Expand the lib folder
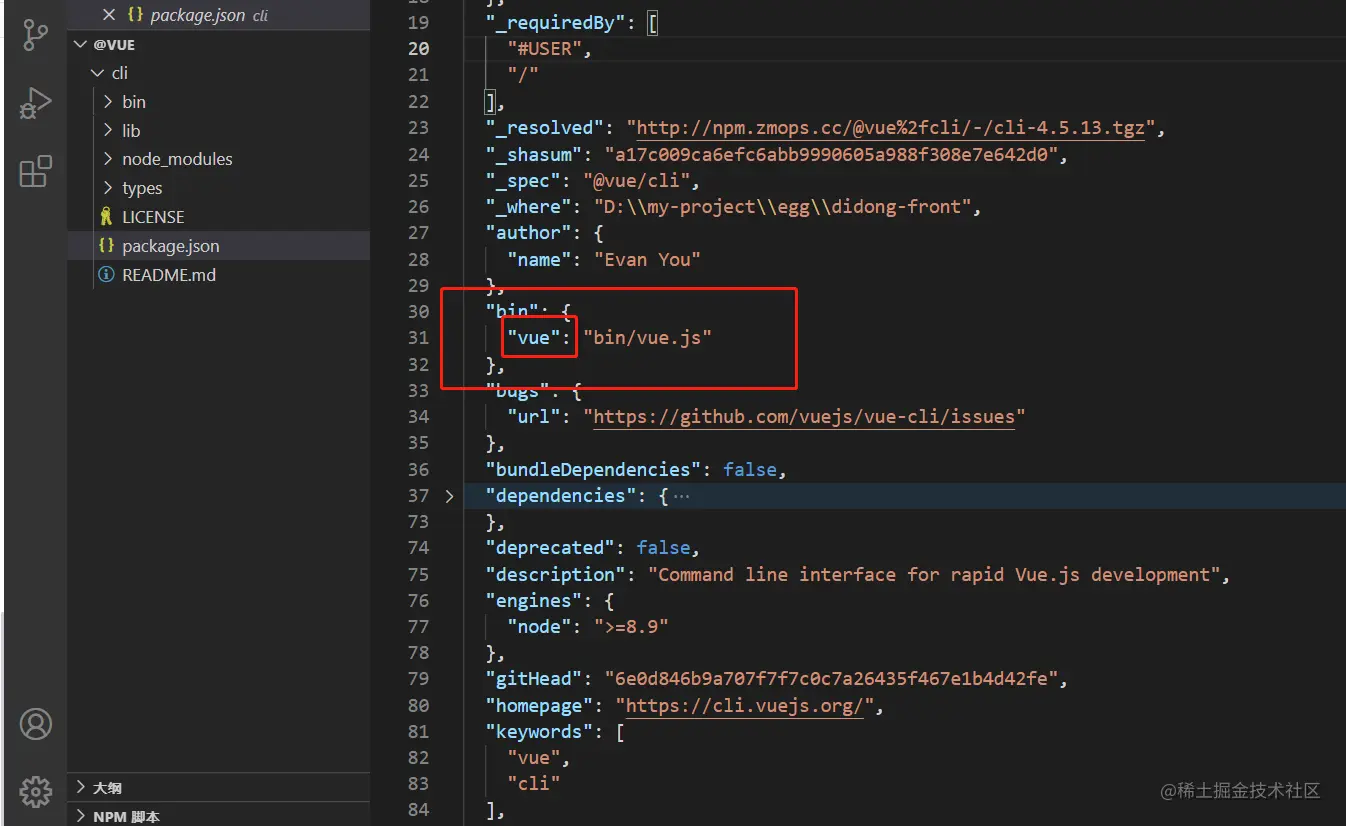 (108, 131)
